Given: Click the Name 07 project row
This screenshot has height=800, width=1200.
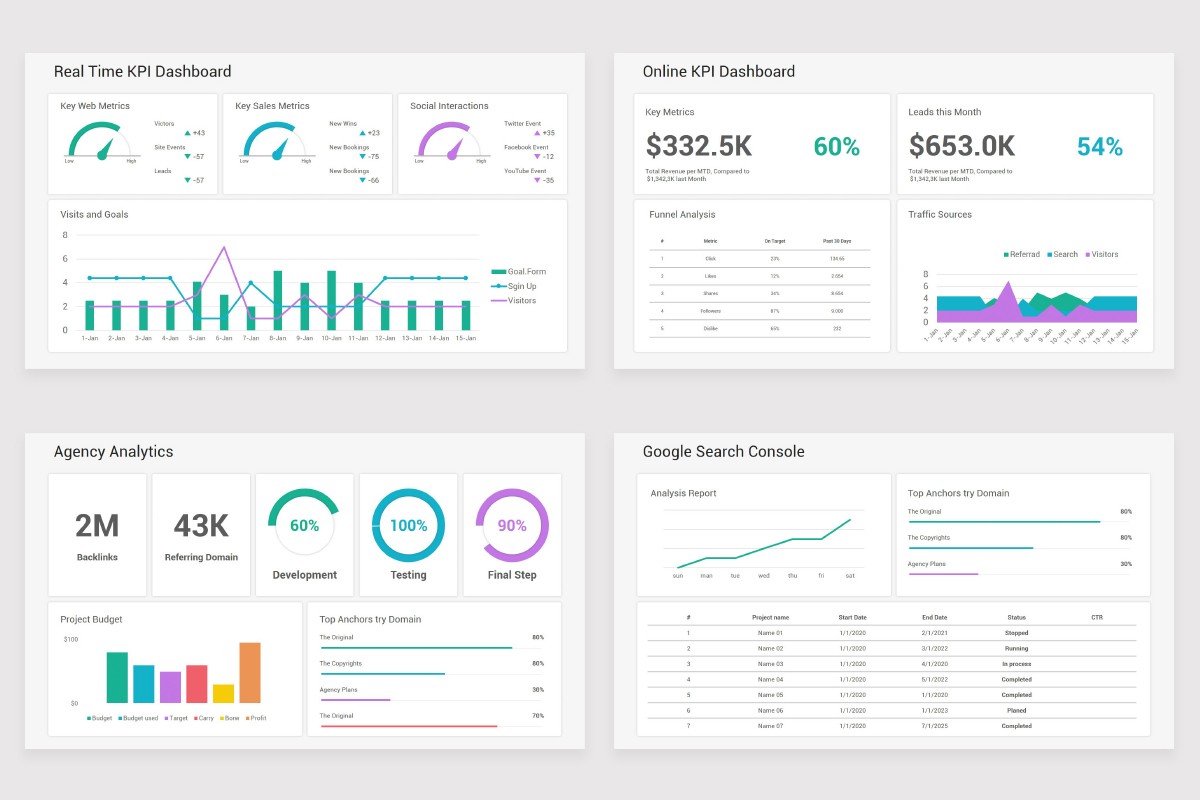Looking at the screenshot, I should (892, 726).
